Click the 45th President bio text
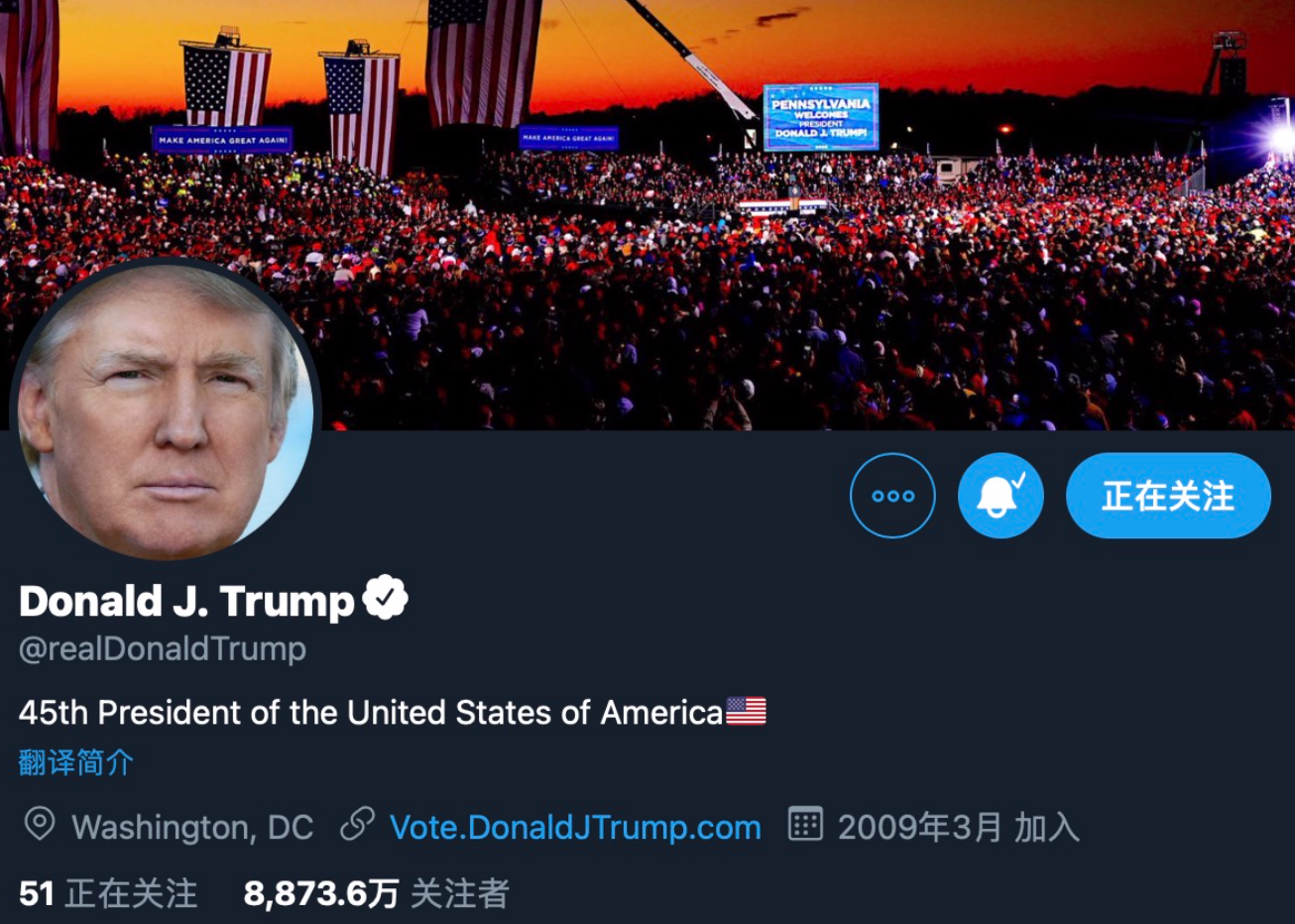 [371, 712]
